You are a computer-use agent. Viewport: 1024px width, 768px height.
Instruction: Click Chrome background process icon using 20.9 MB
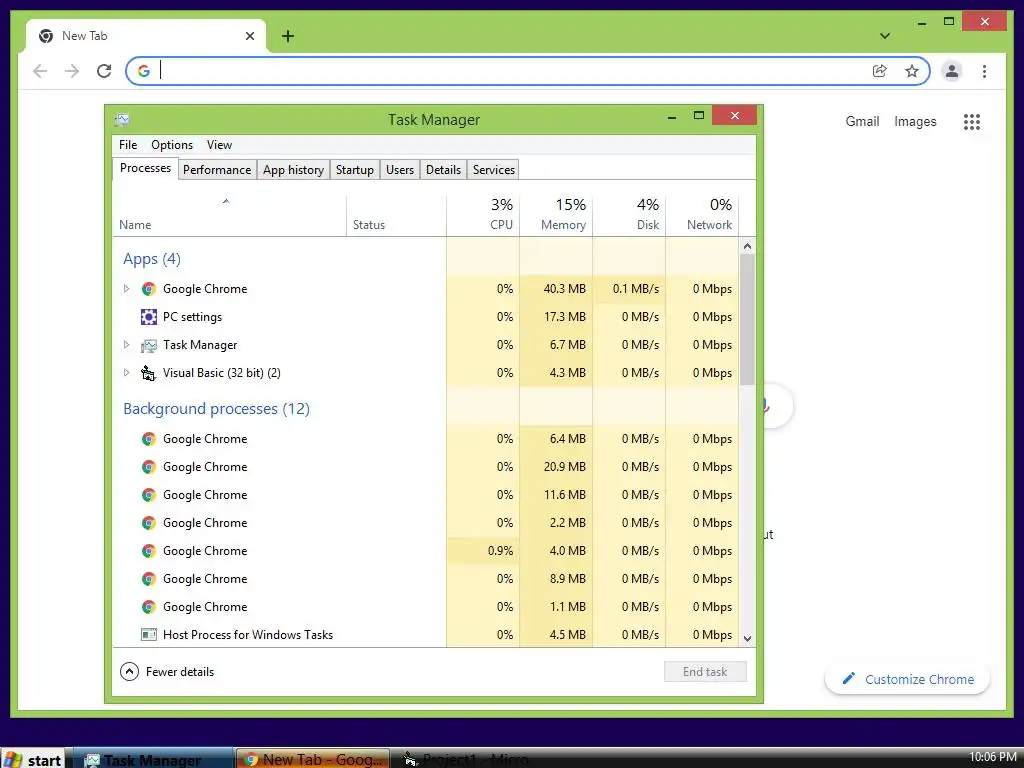(149, 467)
